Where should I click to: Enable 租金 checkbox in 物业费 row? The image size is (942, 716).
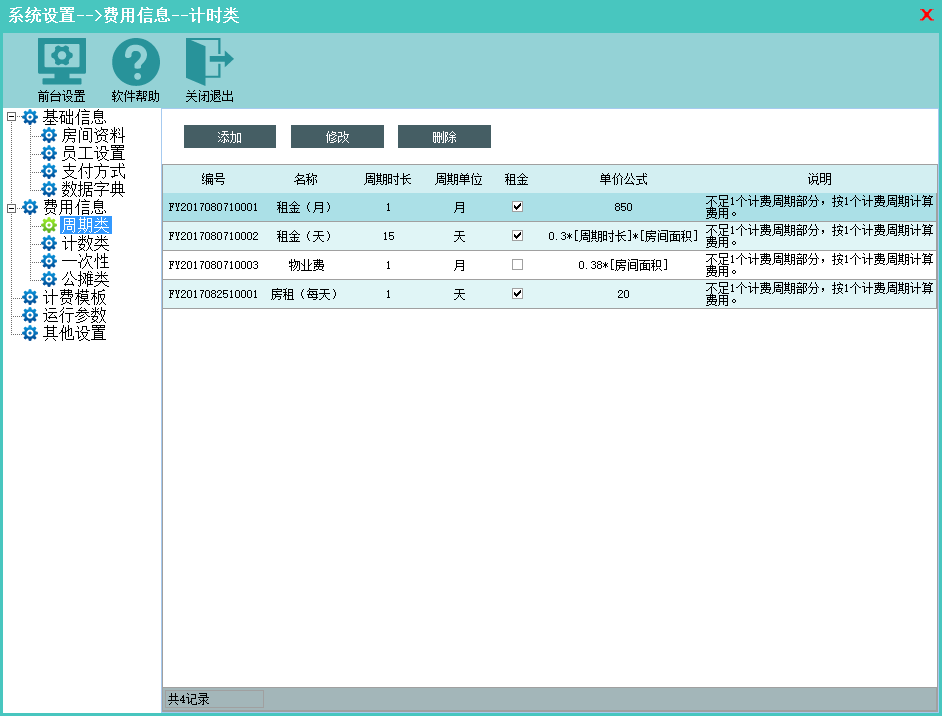[517, 265]
